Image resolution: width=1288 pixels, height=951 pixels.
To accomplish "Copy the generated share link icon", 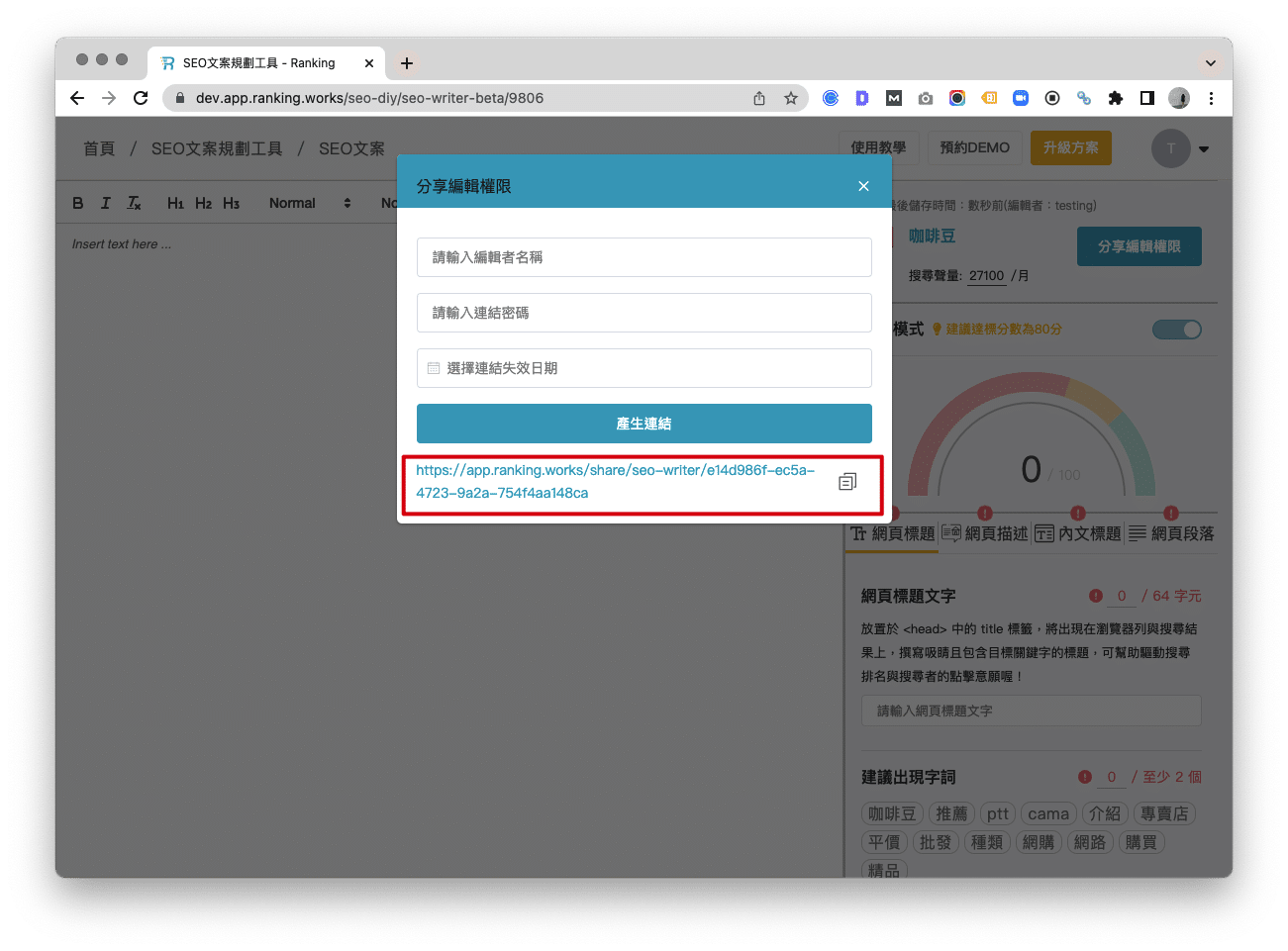I will click(x=847, y=482).
